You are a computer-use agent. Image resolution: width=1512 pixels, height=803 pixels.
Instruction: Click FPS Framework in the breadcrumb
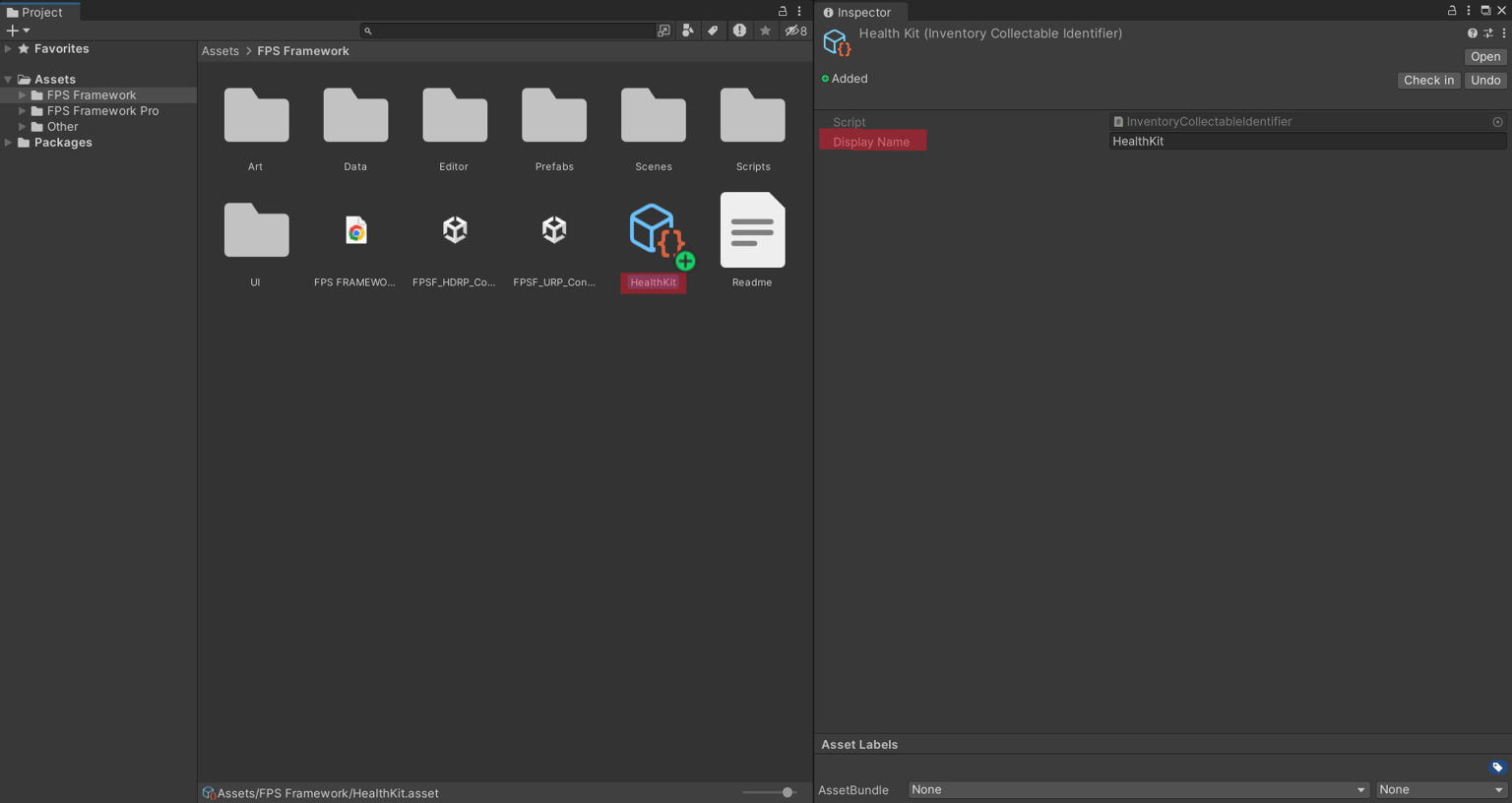click(303, 51)
